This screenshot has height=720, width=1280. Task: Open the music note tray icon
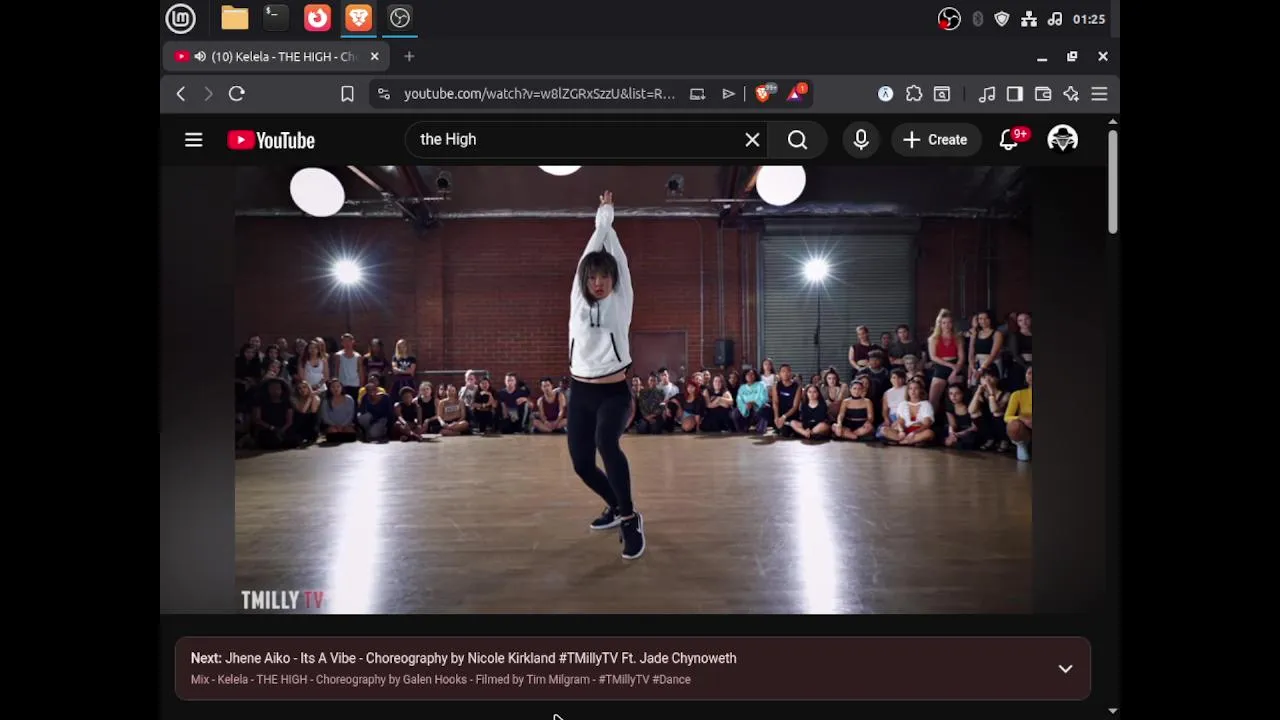click(x=1054, y=19)
